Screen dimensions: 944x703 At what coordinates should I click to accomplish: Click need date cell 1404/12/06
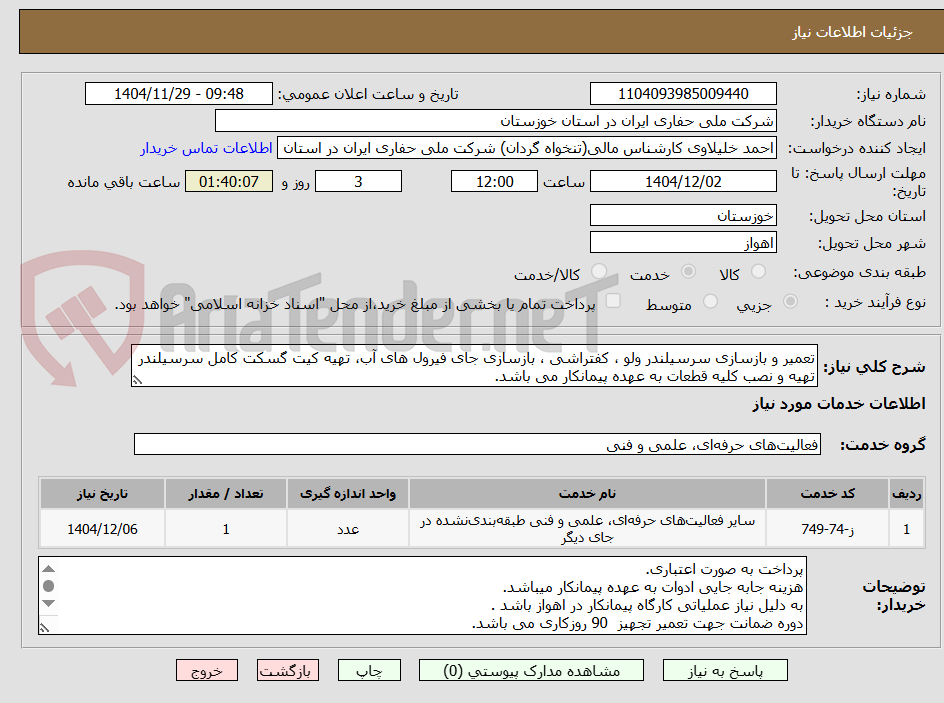point(102,528)
